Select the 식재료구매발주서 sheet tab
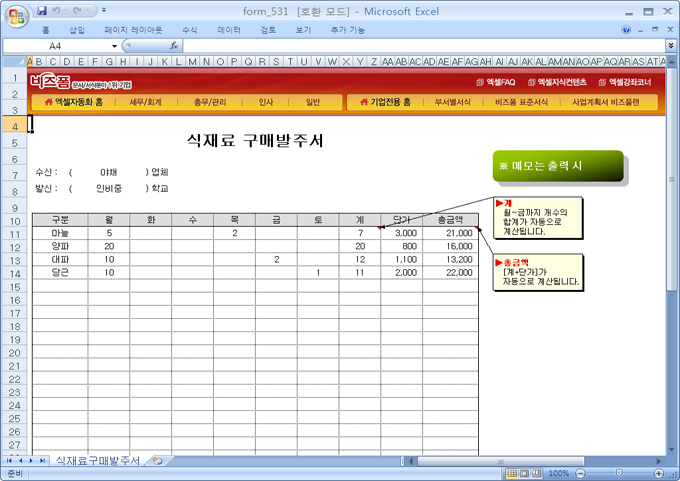 click(97, 460)
